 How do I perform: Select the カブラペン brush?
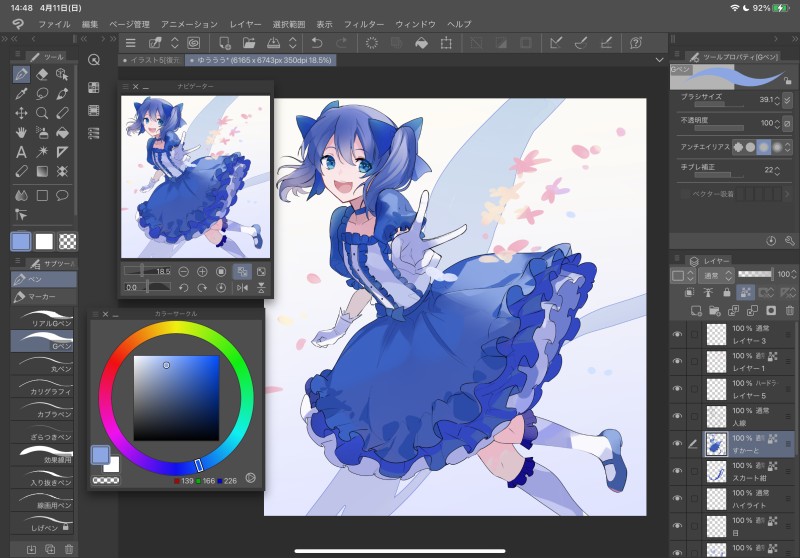pyautogui.click(x=43, y=409)
